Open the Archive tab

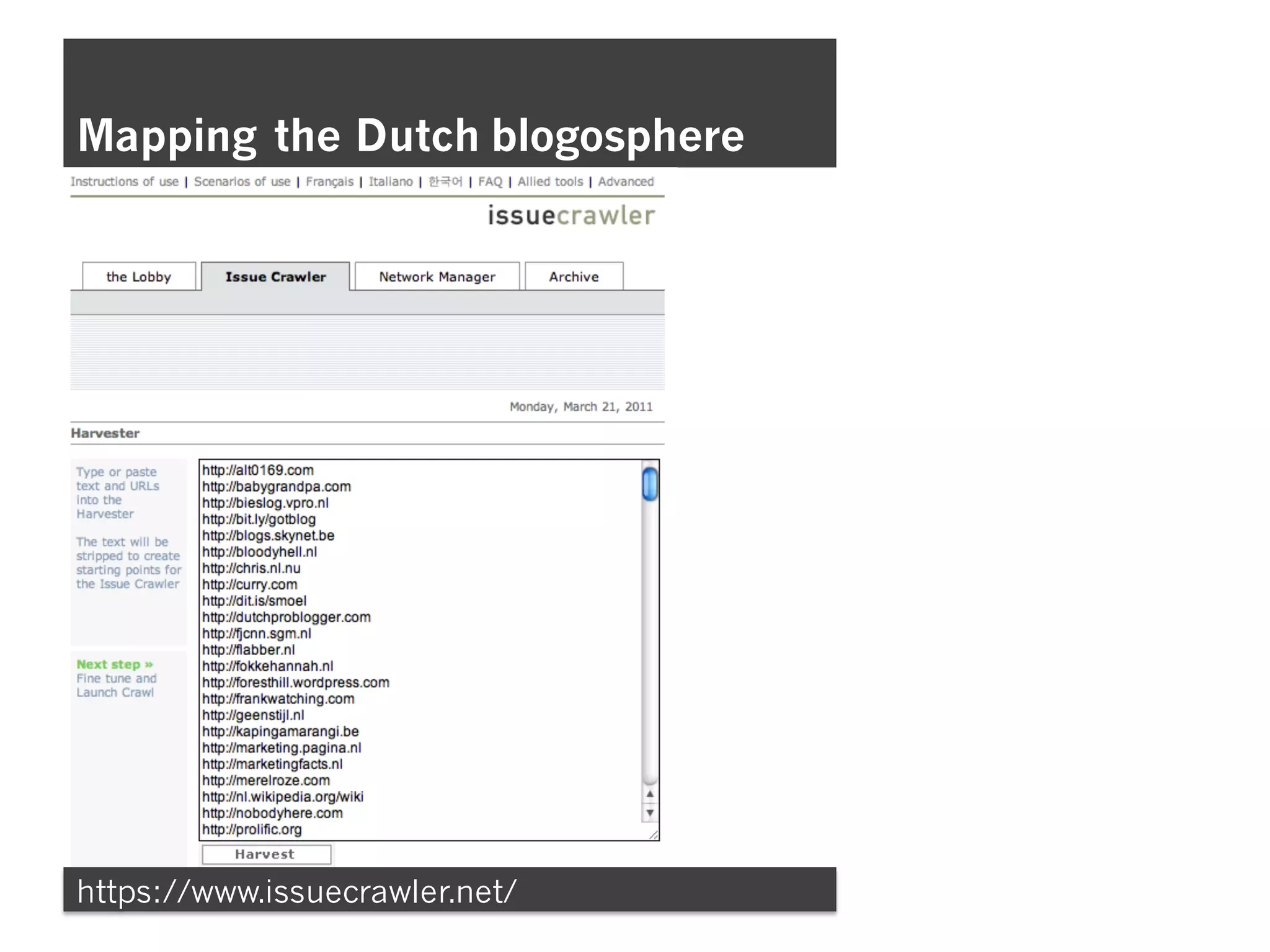click(574, 276)
